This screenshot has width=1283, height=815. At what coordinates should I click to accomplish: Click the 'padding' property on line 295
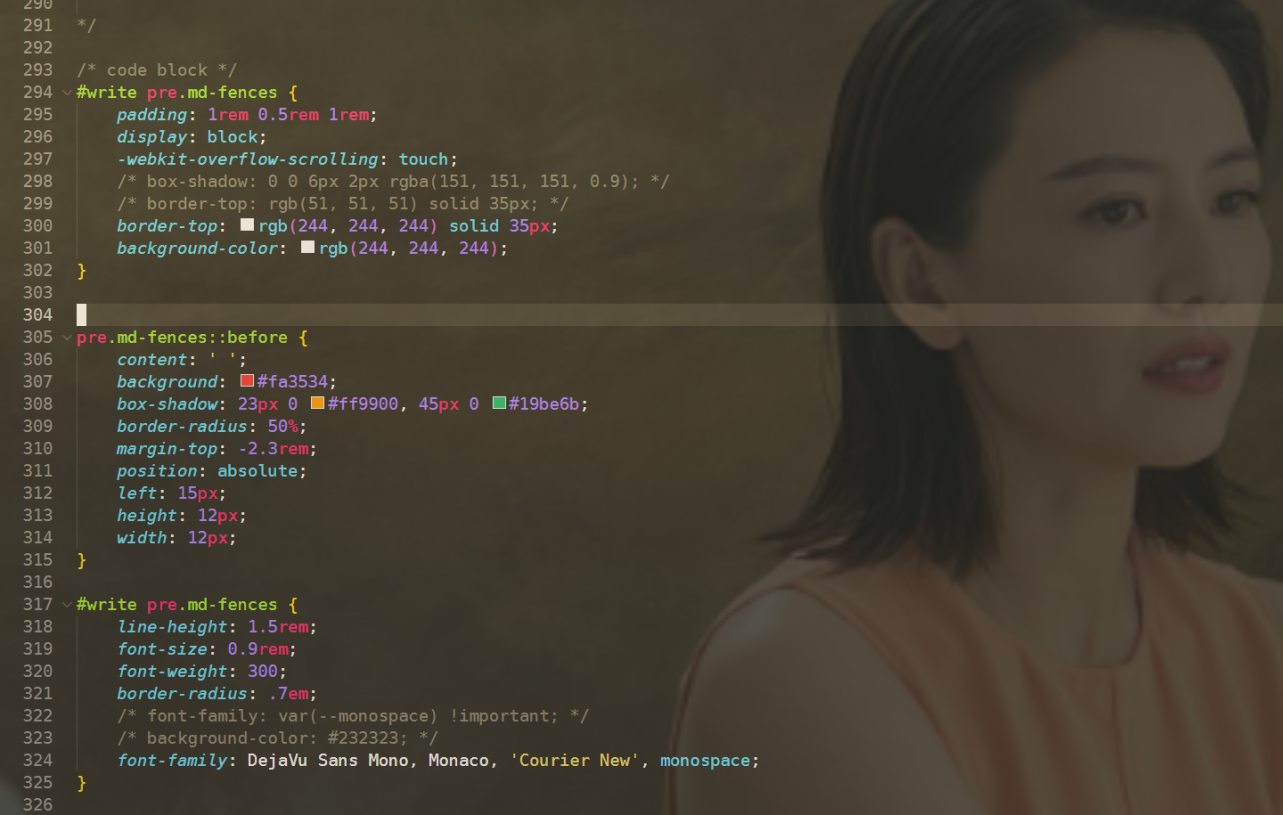coord(152,115)
